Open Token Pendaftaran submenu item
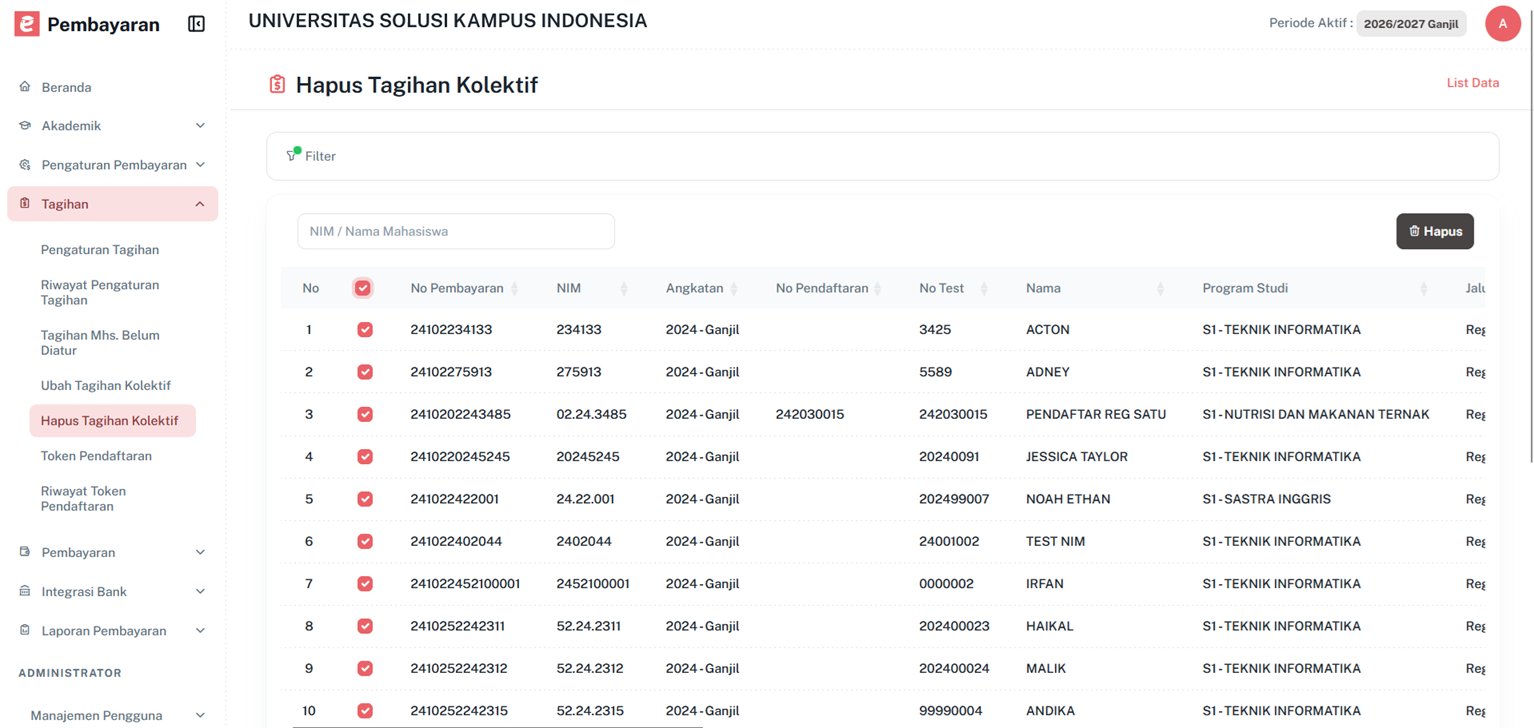Viewport: 1534px width, 728px height. point(96,456)
